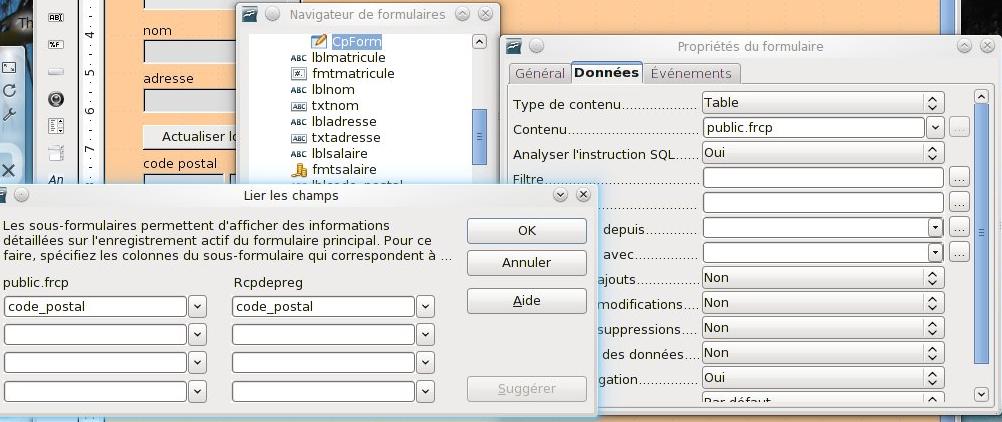Click code_postal field under Rcpdepreg
Screen dimensions: 1002x422
323,306
